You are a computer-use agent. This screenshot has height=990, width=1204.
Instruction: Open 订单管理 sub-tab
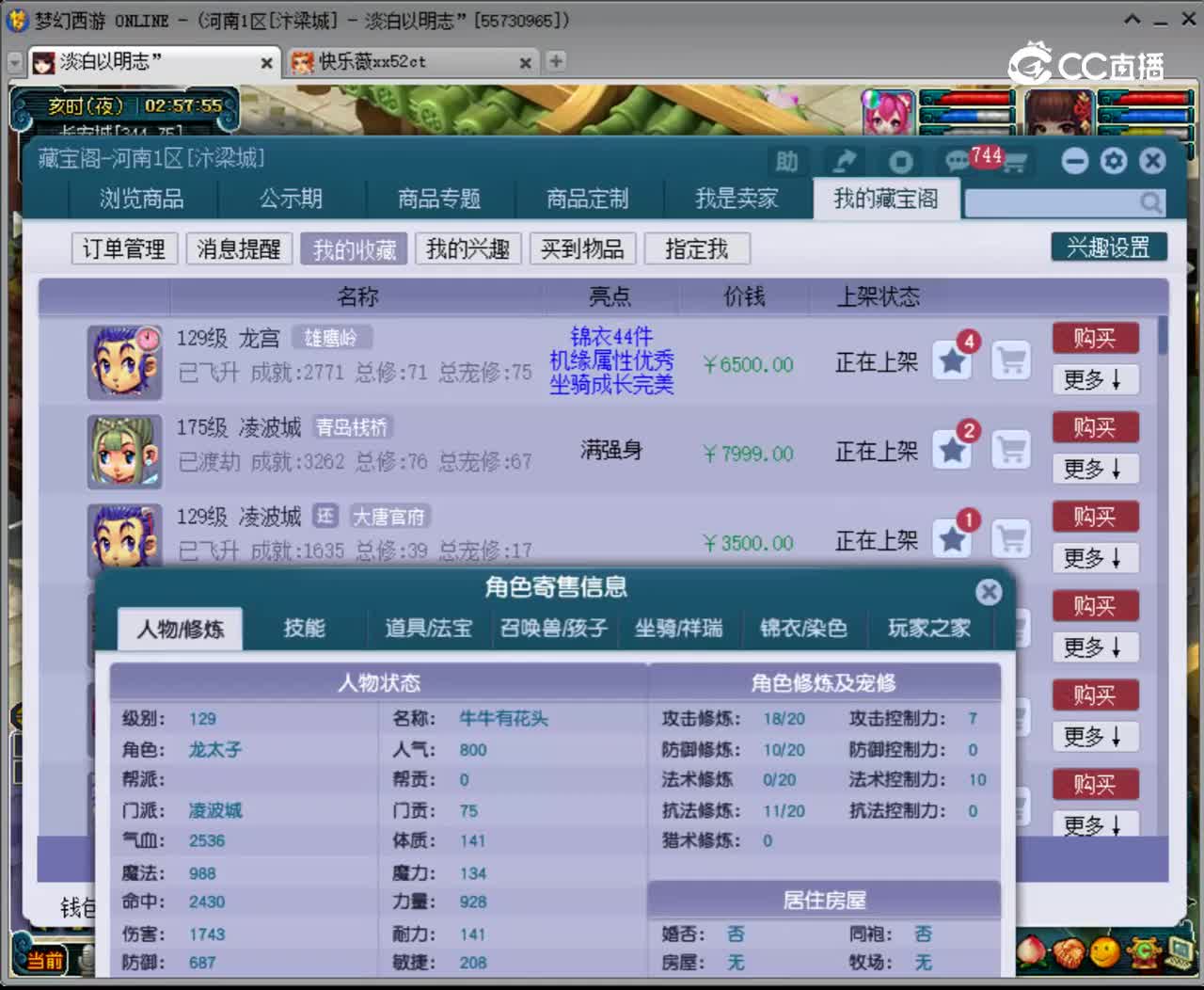click(124, 248)
